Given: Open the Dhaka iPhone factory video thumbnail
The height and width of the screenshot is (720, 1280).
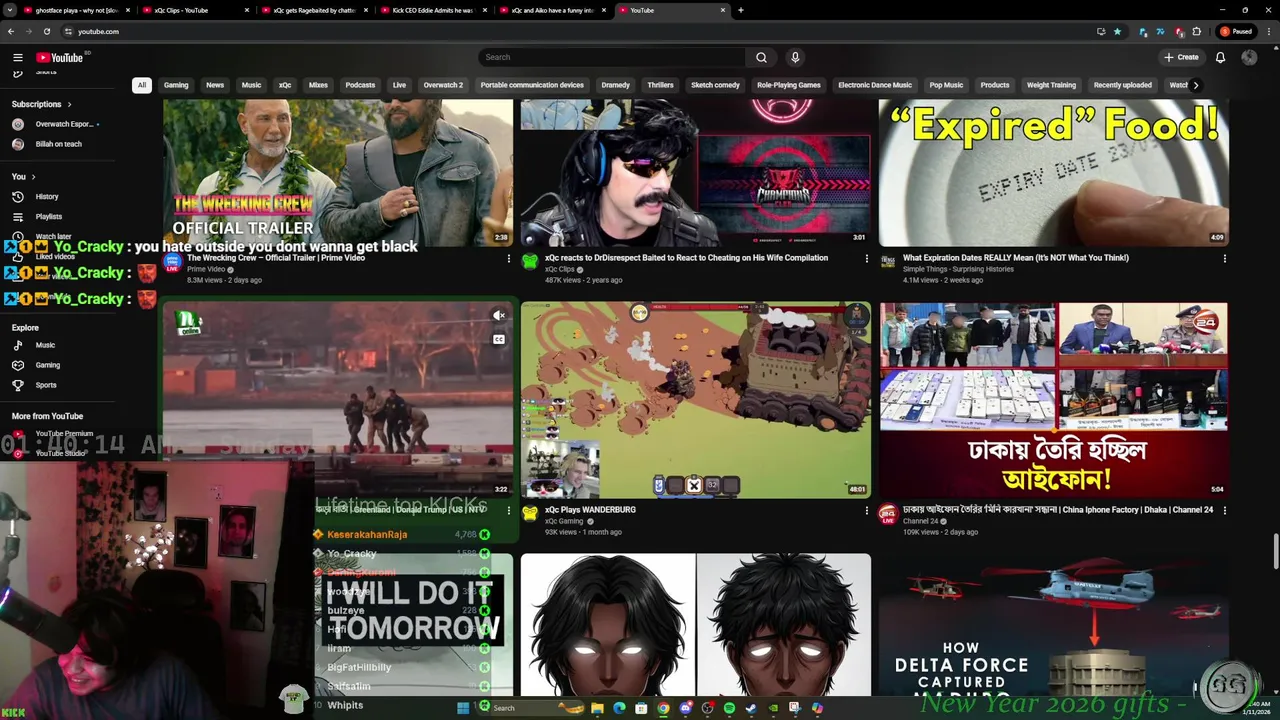Looking at the screenshot, I should click(x=1053, y=400).
